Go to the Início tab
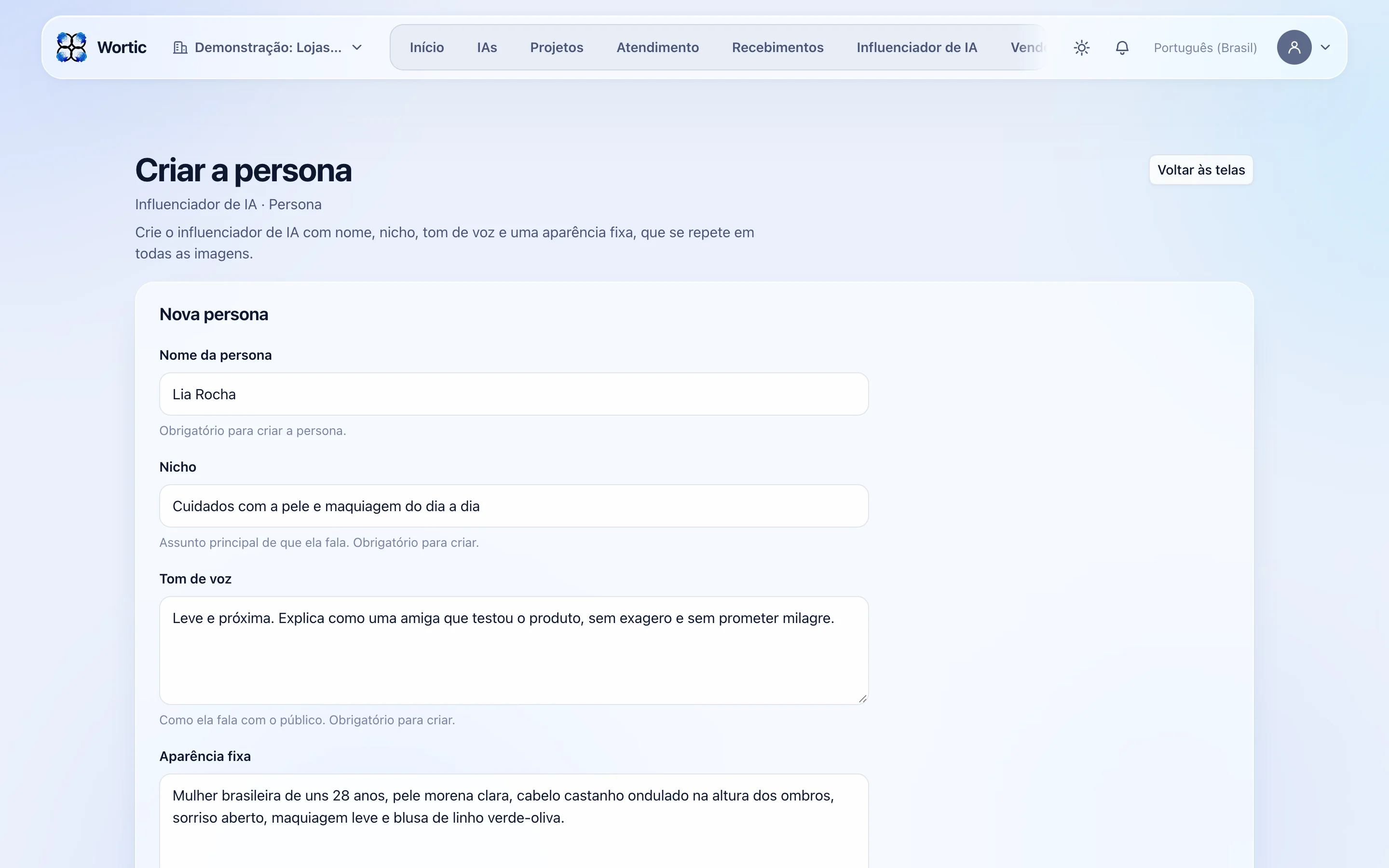The image size is (1389, 868). pos(426,47)
